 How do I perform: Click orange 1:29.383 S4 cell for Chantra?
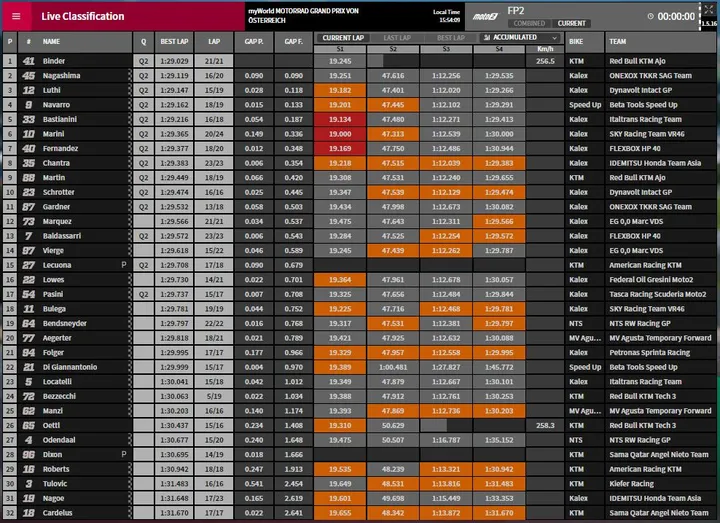tap(499, 163)
